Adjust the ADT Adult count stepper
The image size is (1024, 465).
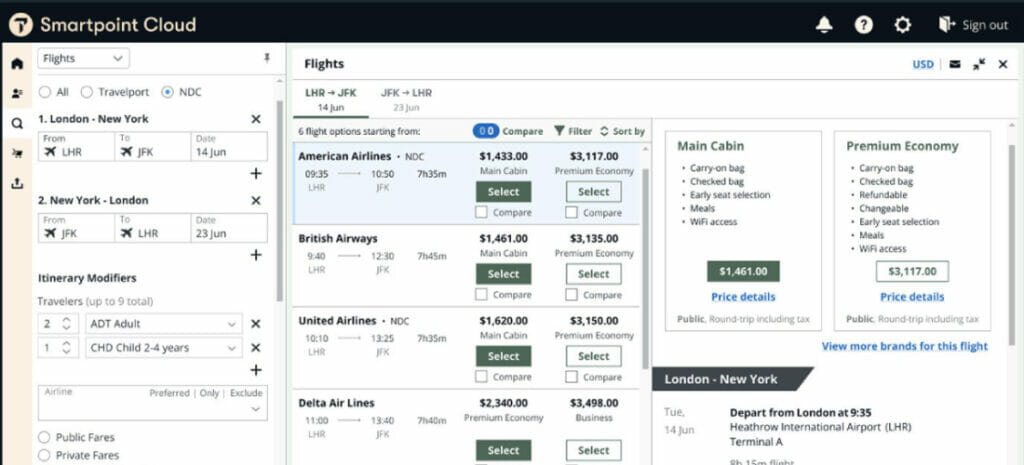(x=66, y=324)
